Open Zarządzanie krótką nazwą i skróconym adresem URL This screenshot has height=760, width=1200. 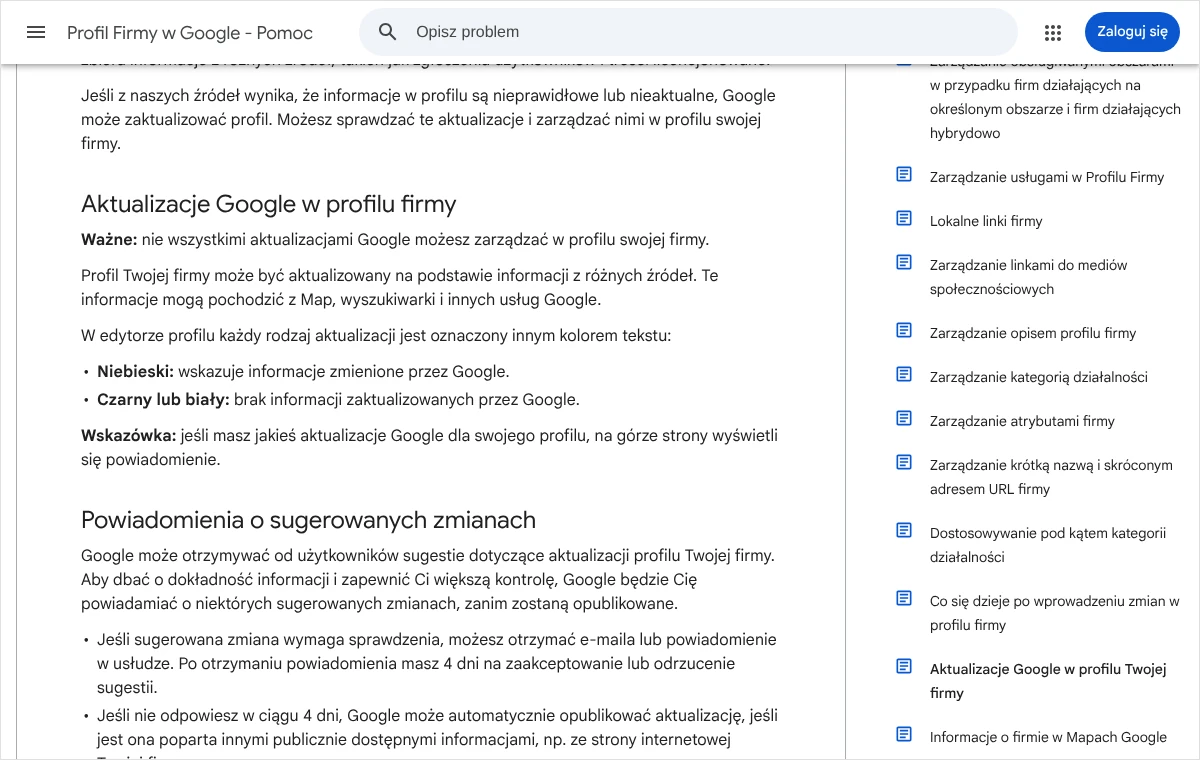pyautogui.click(x=1051, y=477)
